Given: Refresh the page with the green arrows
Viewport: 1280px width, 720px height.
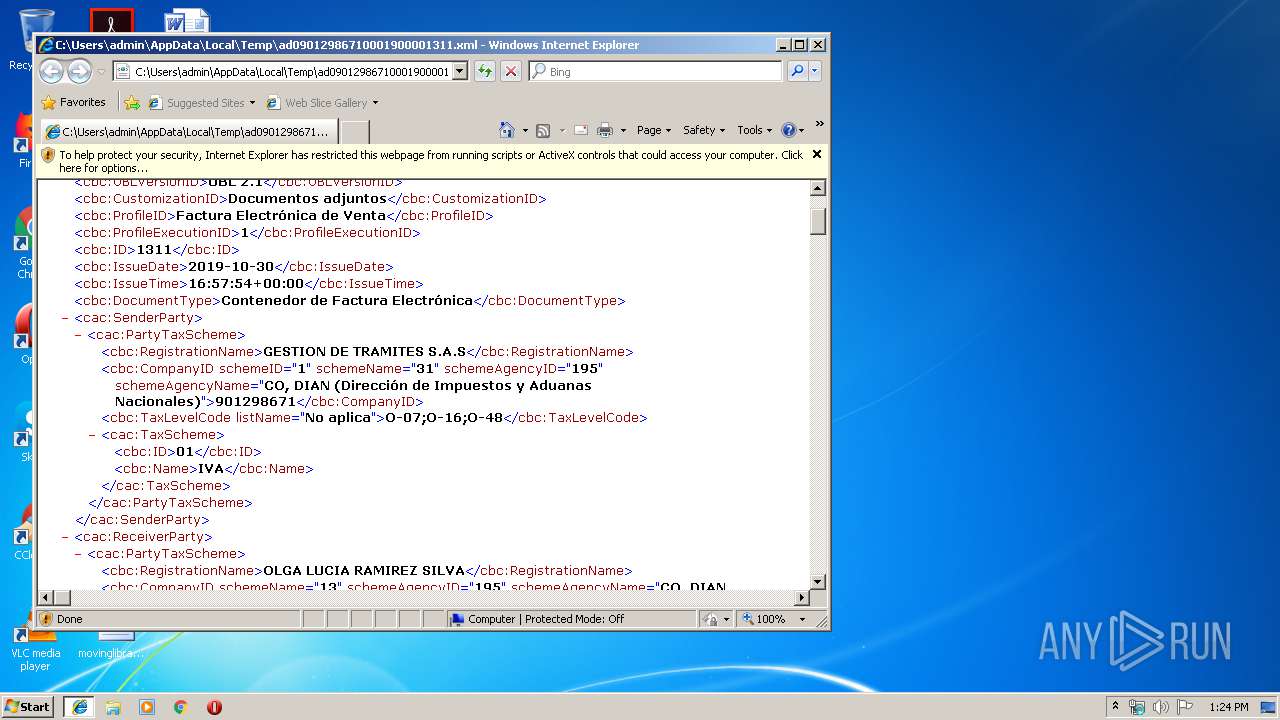Looking at the screenshot, I should (x=485, y=71).
